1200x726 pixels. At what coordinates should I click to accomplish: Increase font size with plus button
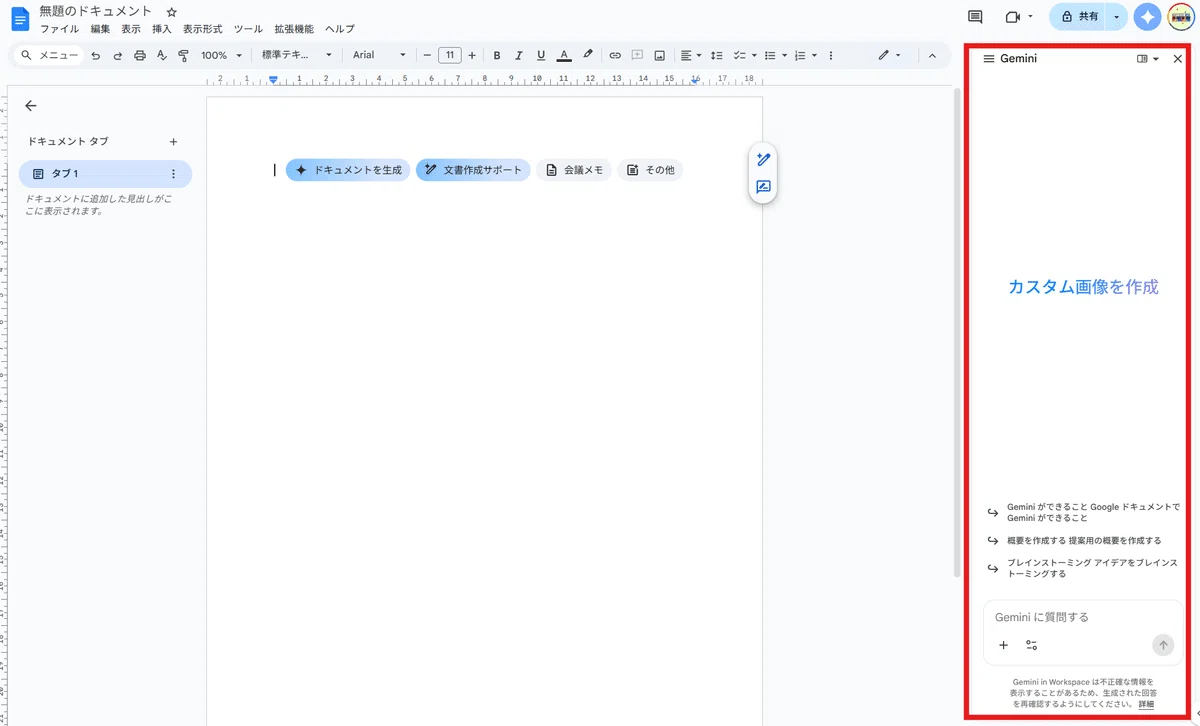tap(472, 56)
